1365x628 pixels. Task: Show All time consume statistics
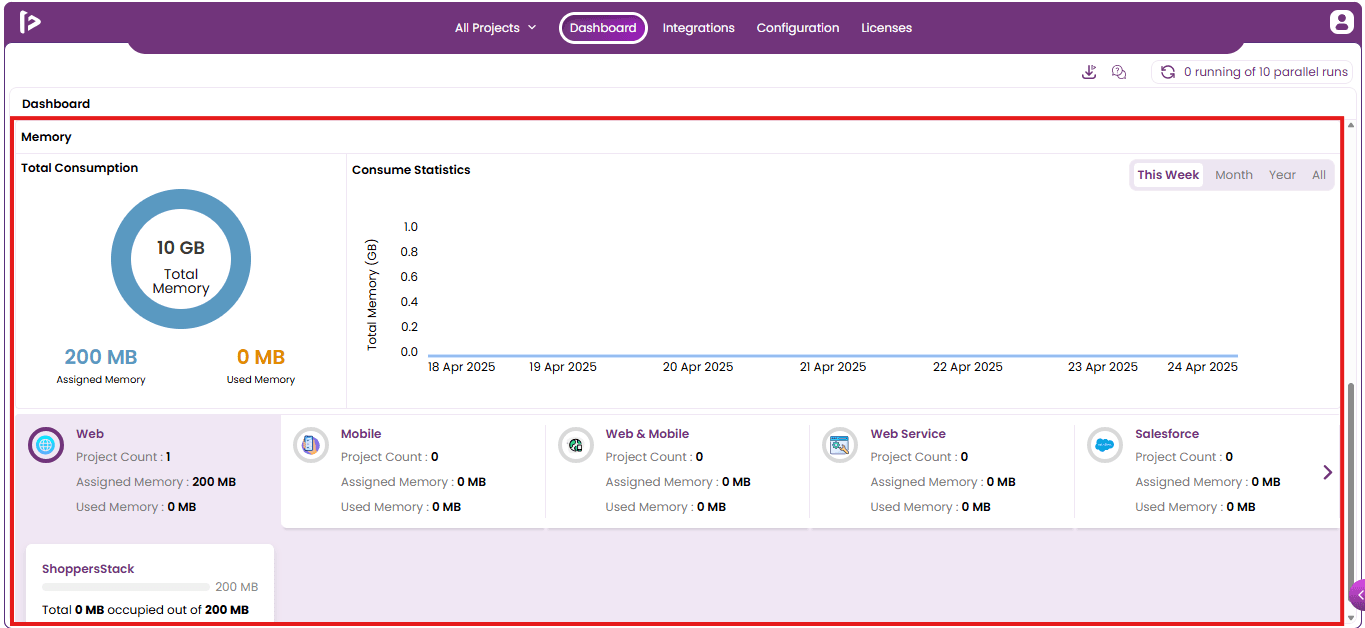click(1319, 175)
